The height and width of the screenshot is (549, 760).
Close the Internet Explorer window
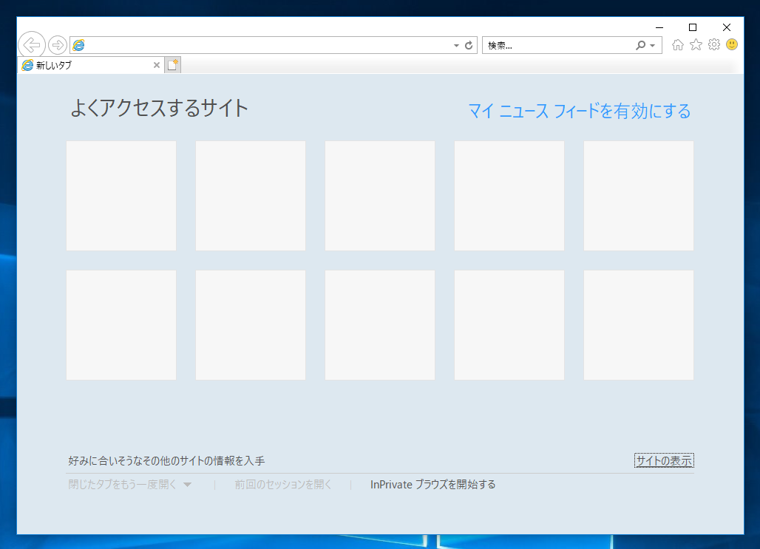point(727,27)
